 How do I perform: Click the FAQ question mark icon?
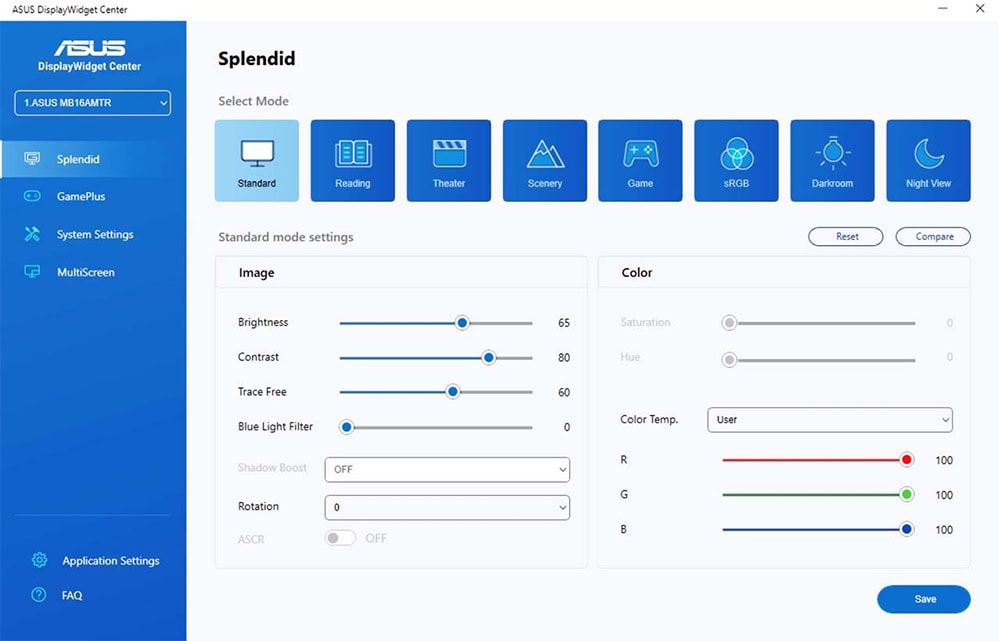(x=39, y=594)
